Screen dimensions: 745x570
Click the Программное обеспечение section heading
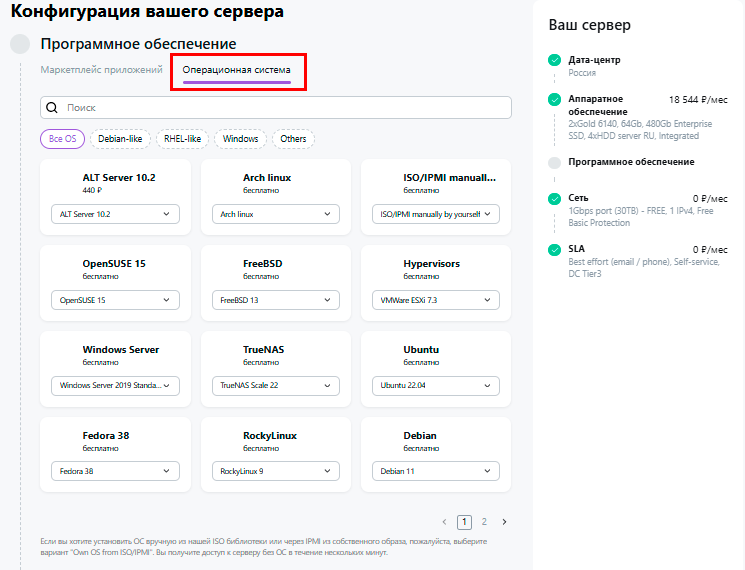pos(138,44)
